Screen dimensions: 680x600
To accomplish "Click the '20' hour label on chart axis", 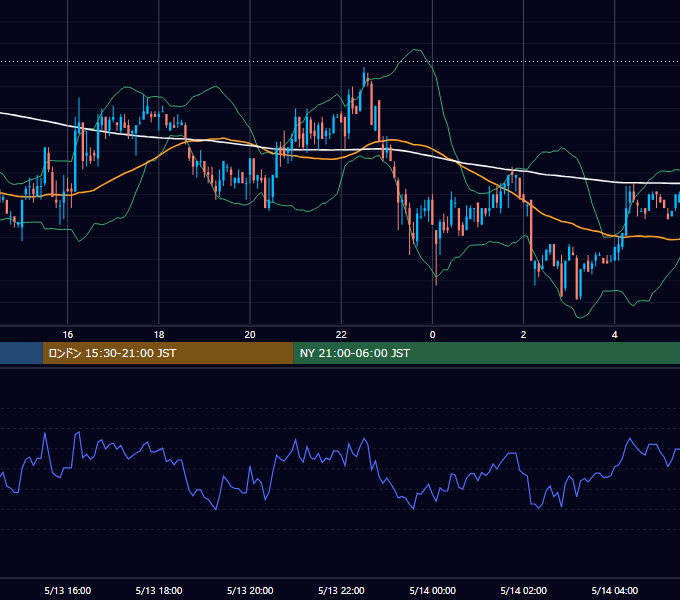I will click(250, 335).
